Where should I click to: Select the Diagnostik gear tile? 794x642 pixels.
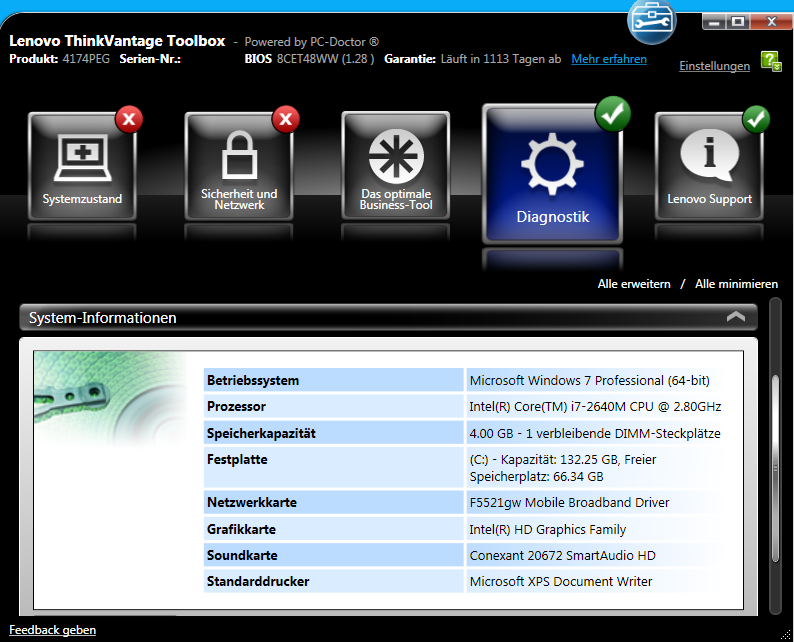[x=552, y=174]
